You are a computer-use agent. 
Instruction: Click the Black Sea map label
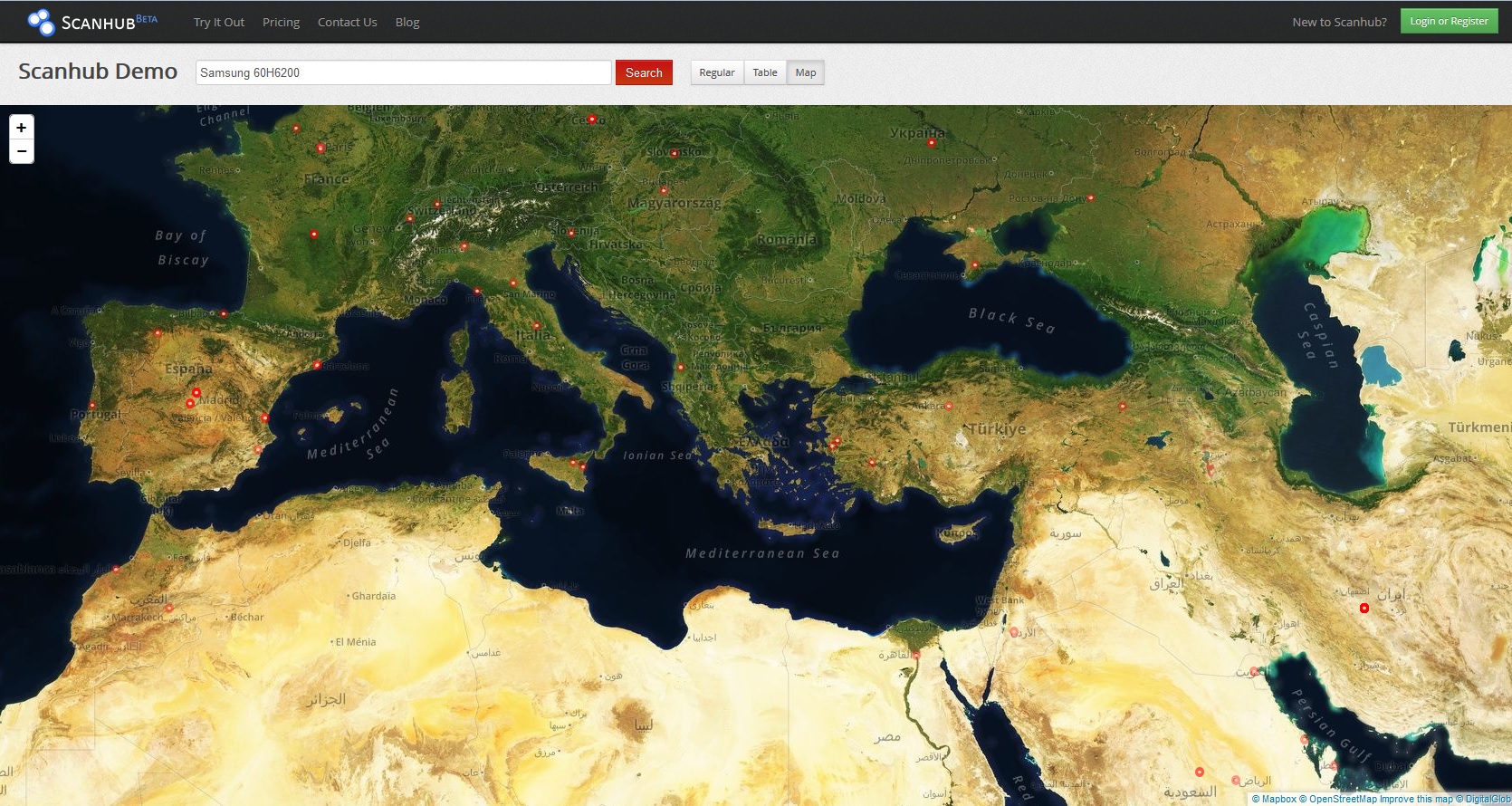tap(1011, 320)
